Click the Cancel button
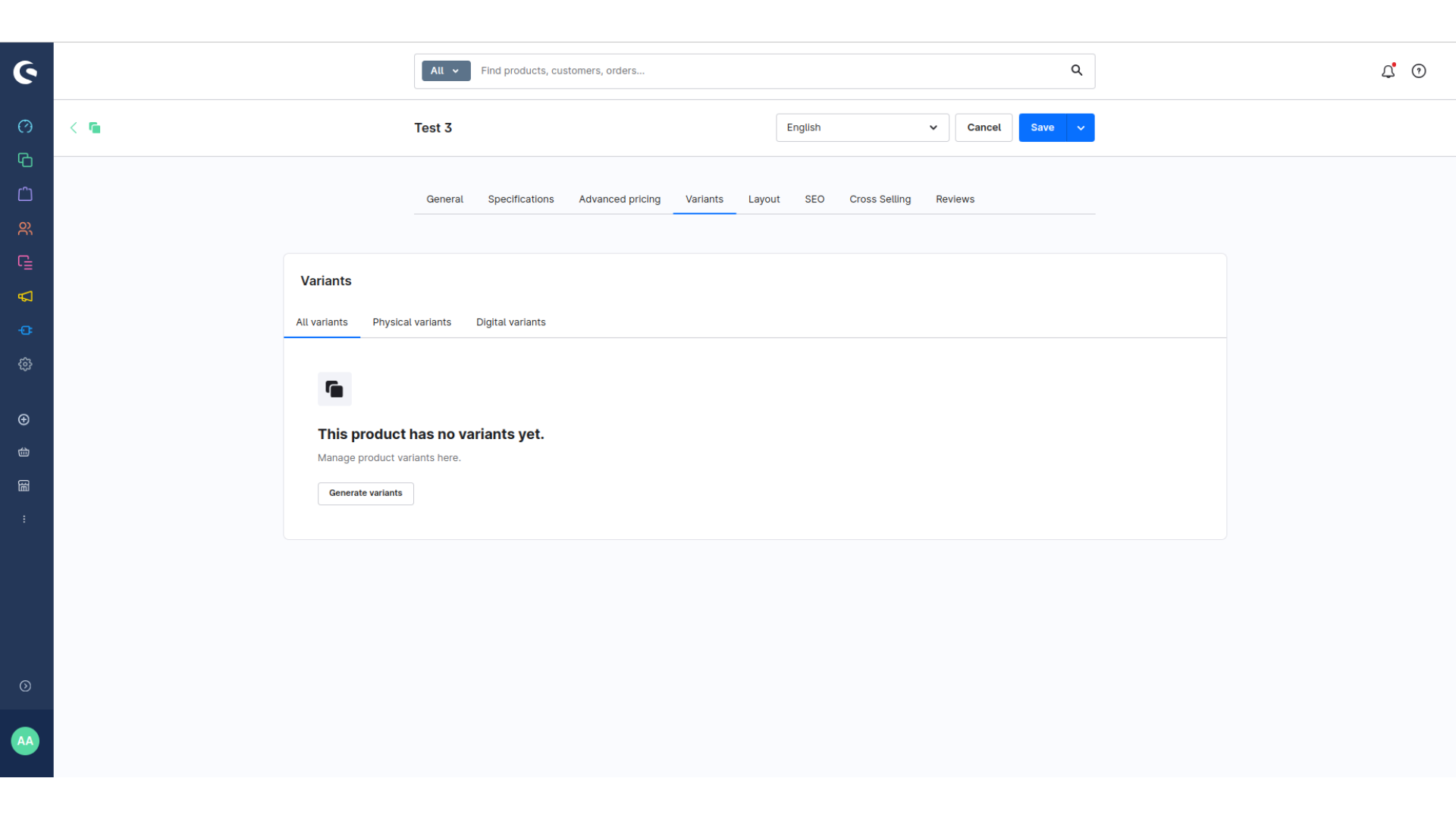This screenshot has width=1456, height=819. (x=984, y=127)
